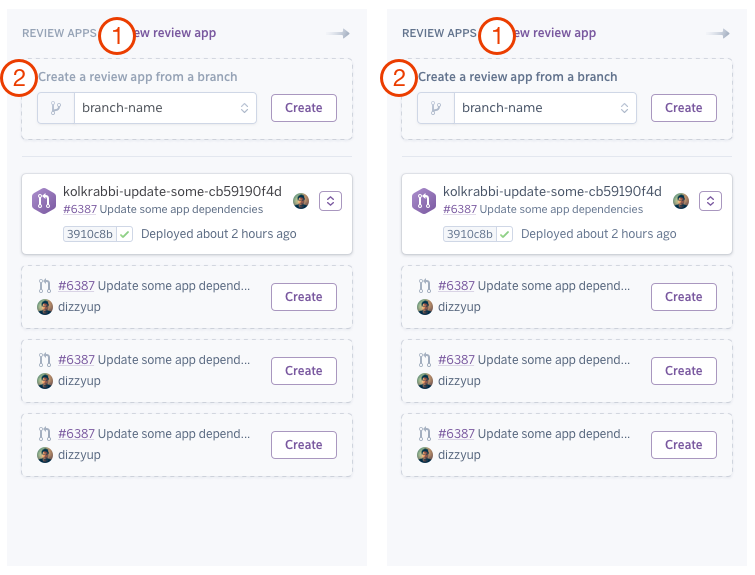755x575 pixels.
Task: Click Create on third pull request, left panel
Action: coord(304,445)
